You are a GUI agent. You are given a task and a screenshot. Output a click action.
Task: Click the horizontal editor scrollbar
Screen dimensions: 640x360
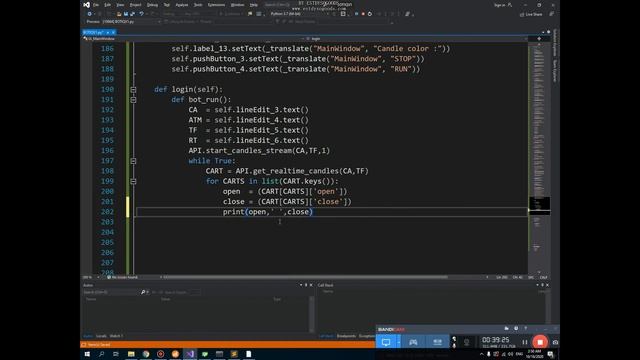coord(306,277)
